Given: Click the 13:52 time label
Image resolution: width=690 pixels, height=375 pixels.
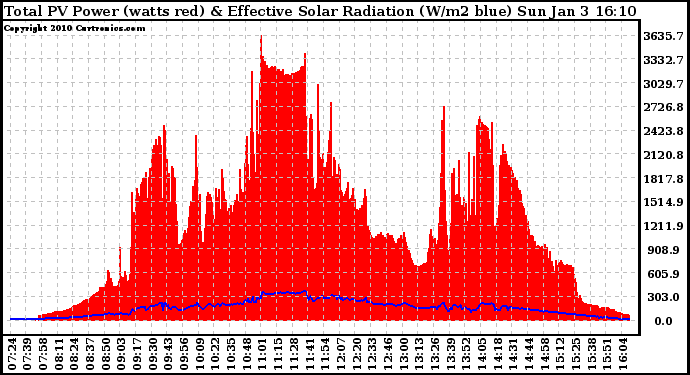Looking at the screenshot, I should pyautogui.click(x=466, y=355).
